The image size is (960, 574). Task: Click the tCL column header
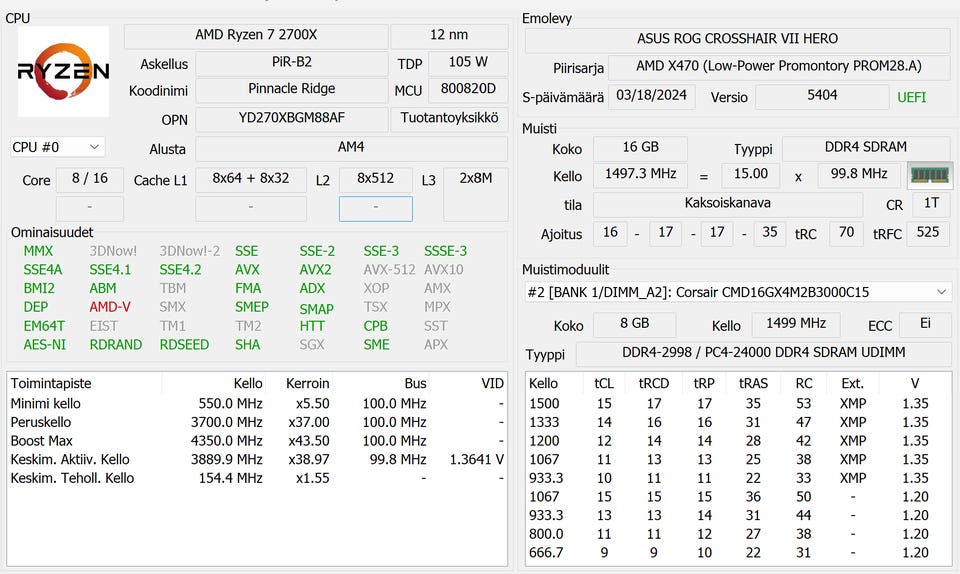tap(604, 384)
